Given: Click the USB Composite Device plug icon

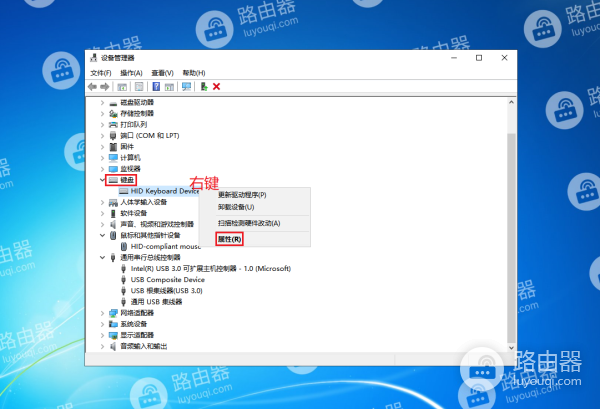Looking at the screenshot, I should (124, 280).
